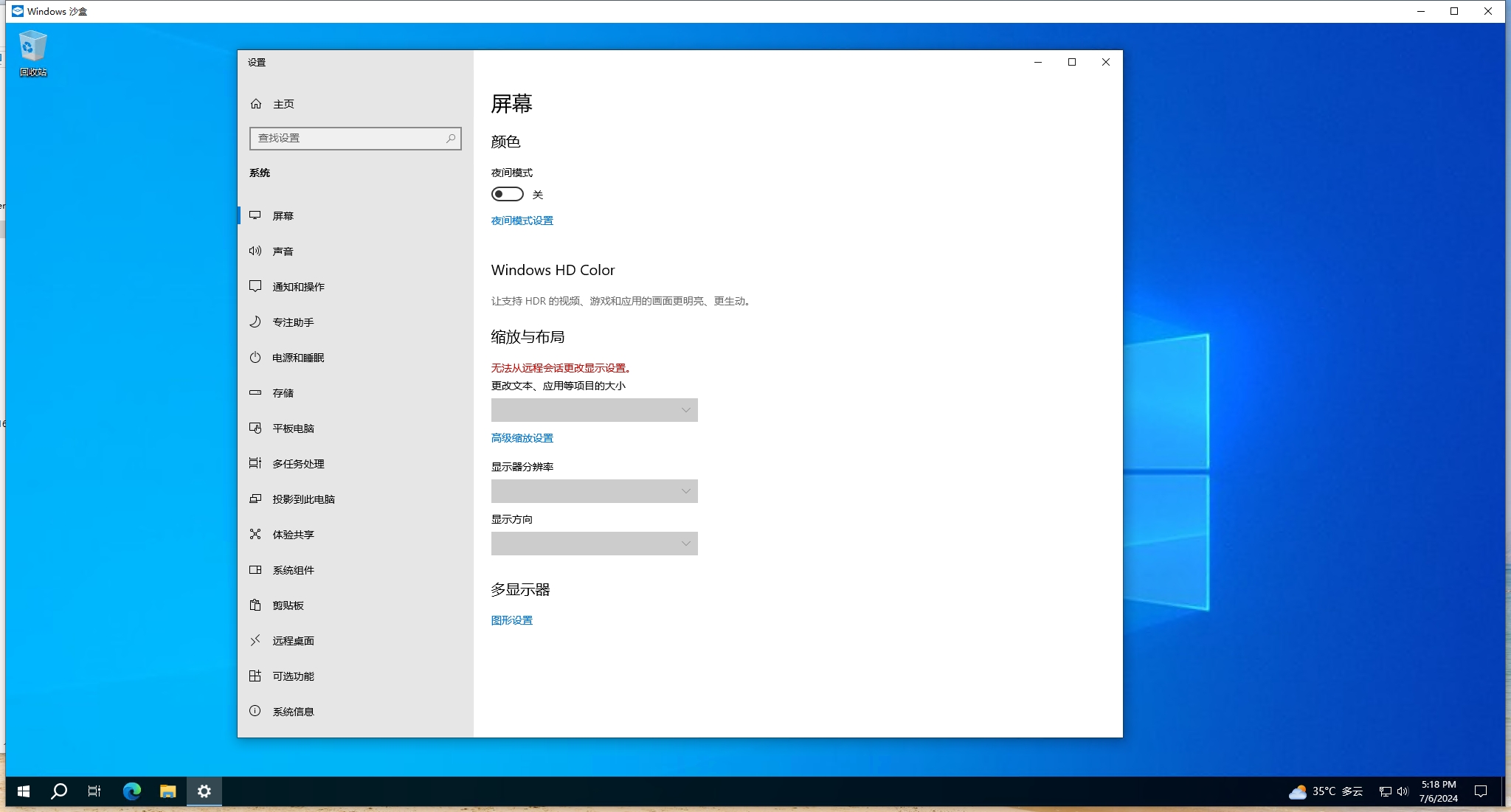Go to 多任务处理 settings page
This screenshot has width=1511, height=812.
298,464
